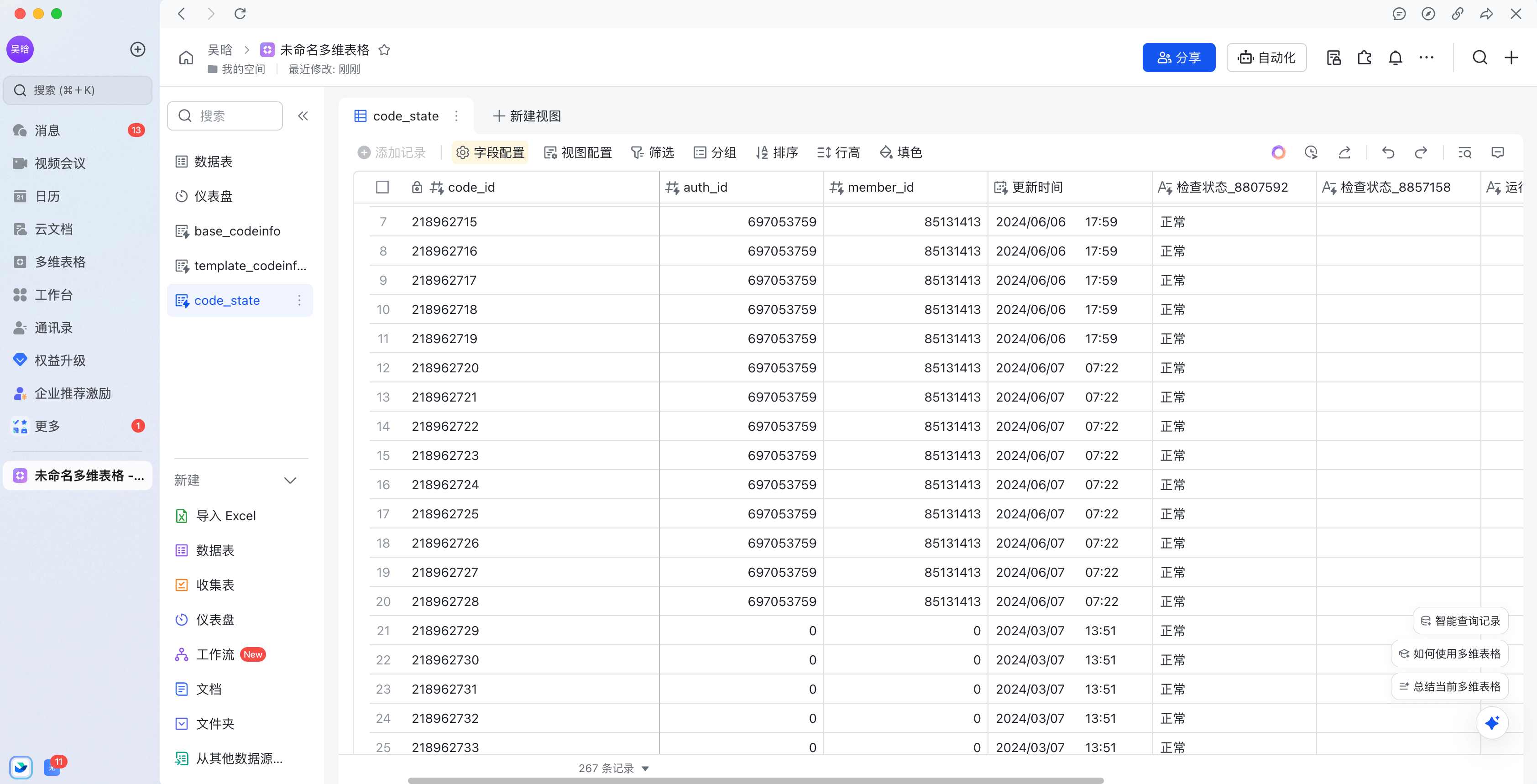Undo the last action
Image resolution: width=1537 pixels, height=784 pixels.
(1388, 152)
